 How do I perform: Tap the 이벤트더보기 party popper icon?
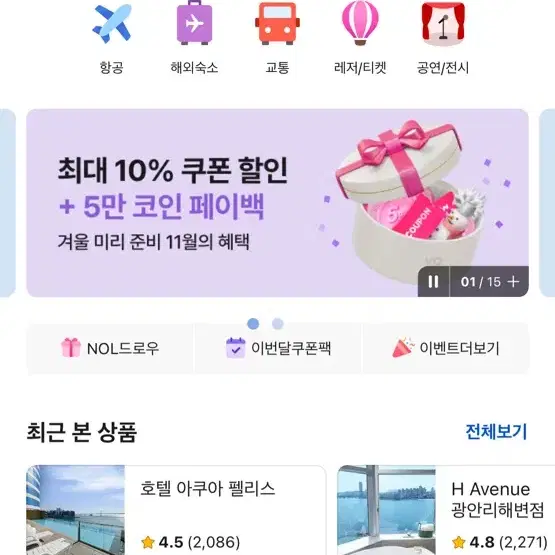coord(403,348)
